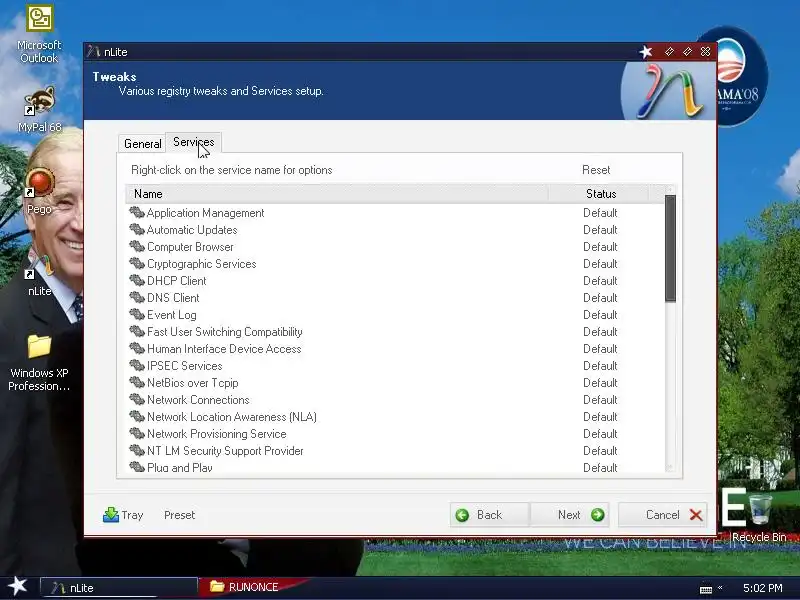
Task: Click the services list vertical scrollbar thumb
Action: point(670,248)
